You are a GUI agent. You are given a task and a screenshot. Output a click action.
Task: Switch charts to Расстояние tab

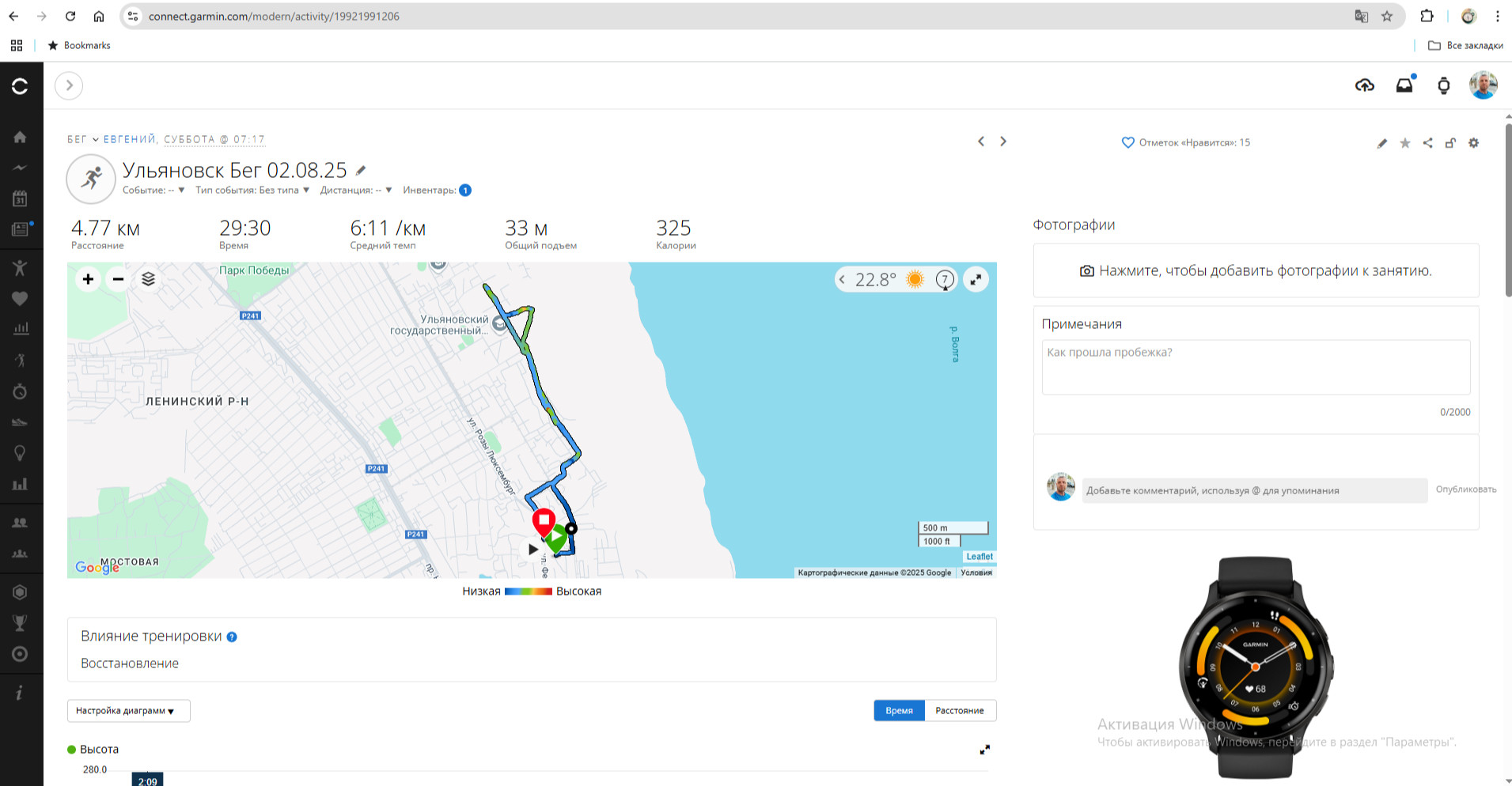960,711
